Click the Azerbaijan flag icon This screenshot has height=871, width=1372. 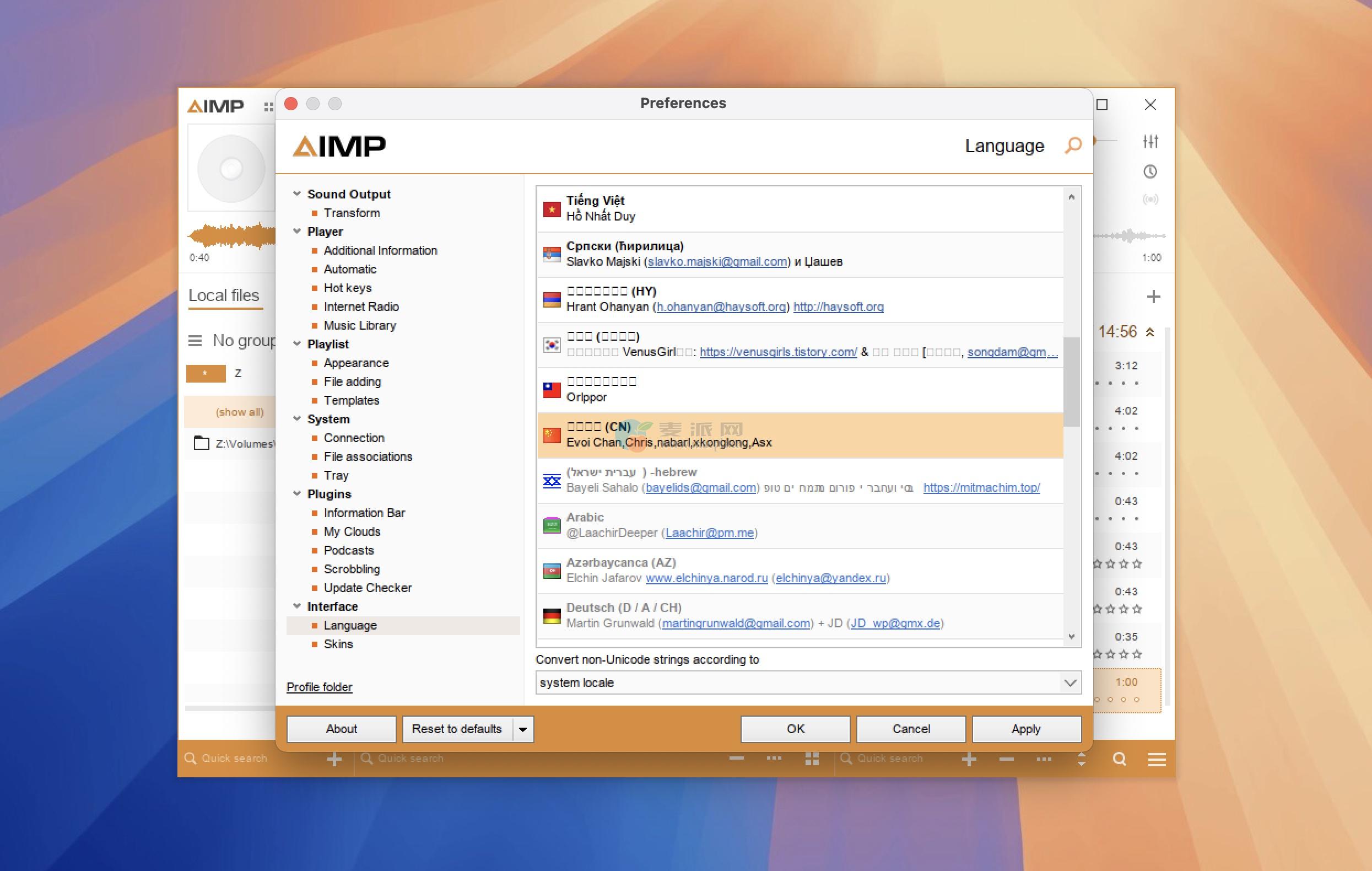552,570
